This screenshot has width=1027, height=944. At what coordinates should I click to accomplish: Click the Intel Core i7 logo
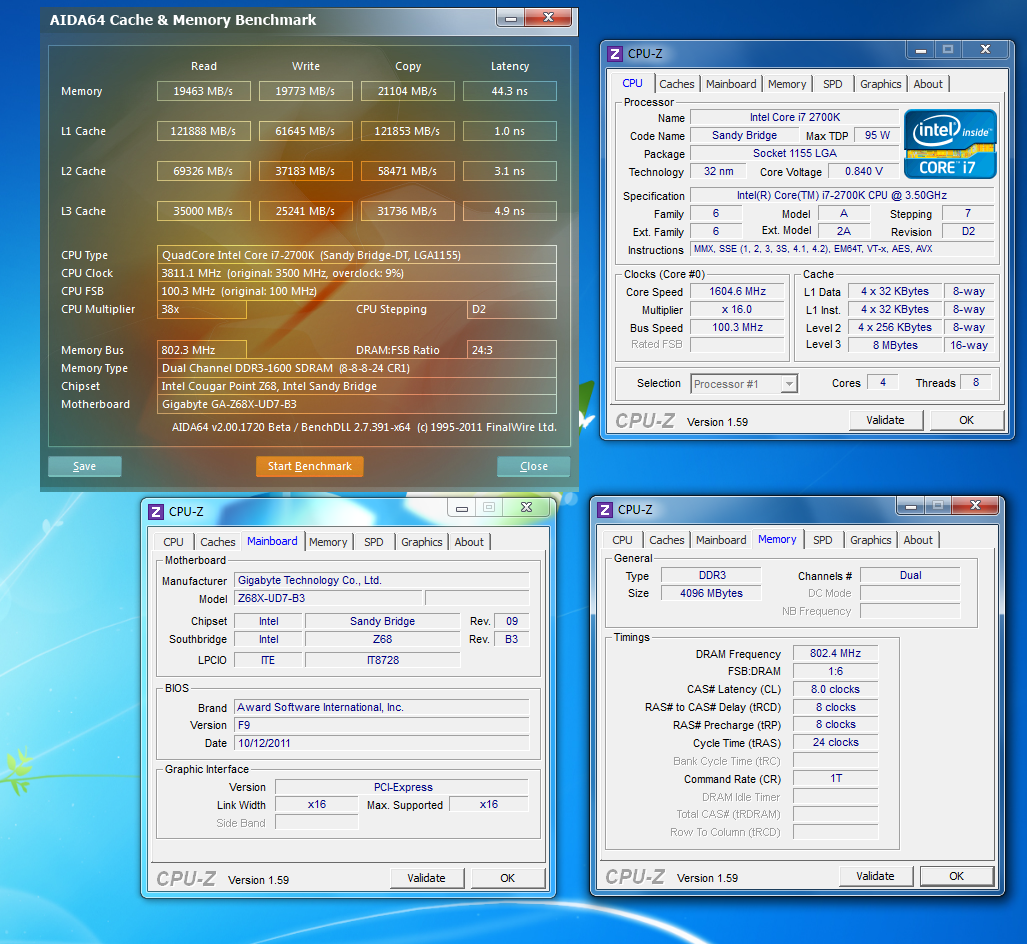pos(950,144)
